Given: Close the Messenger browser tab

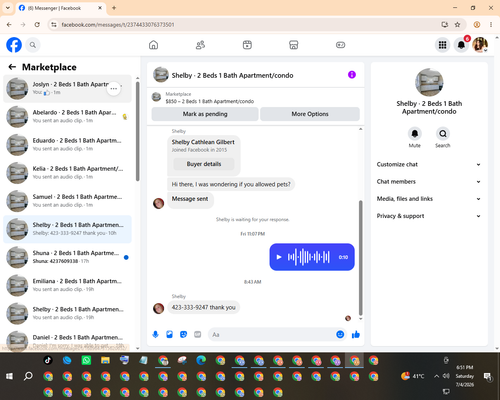Looking at the screenshot, I should (100, 8).
